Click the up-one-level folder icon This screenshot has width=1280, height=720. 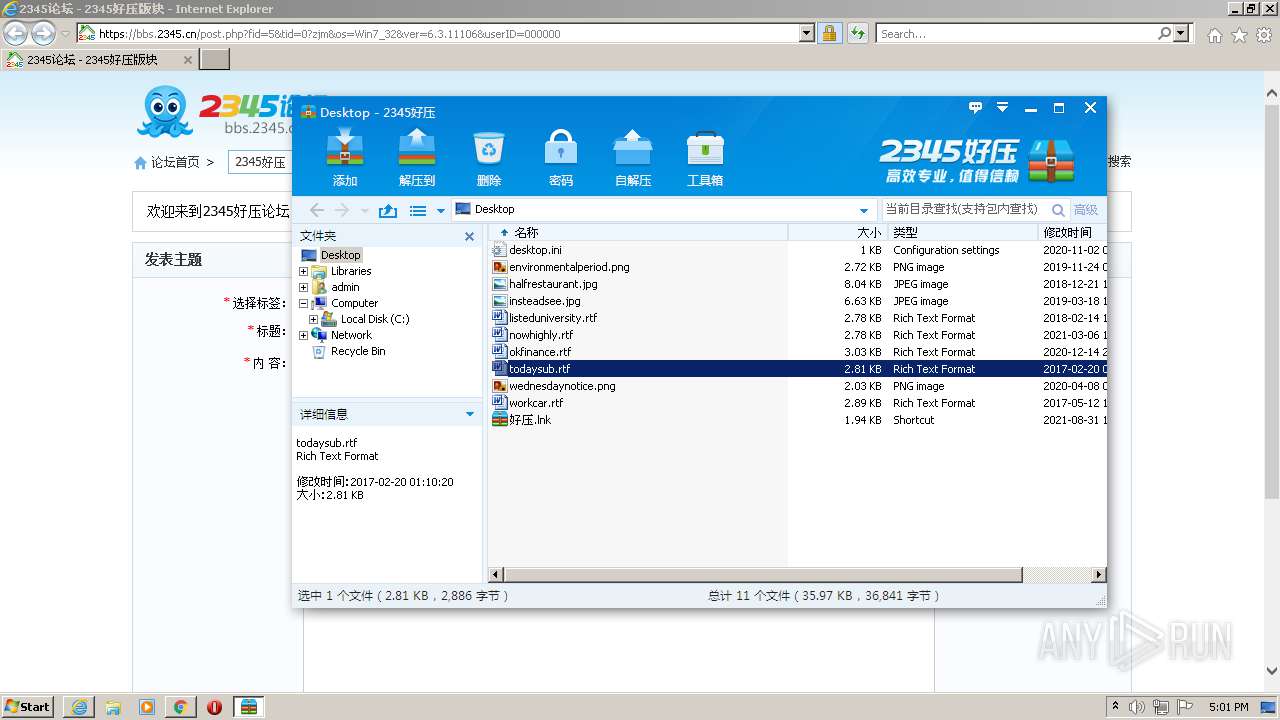(x=388, y=210)
